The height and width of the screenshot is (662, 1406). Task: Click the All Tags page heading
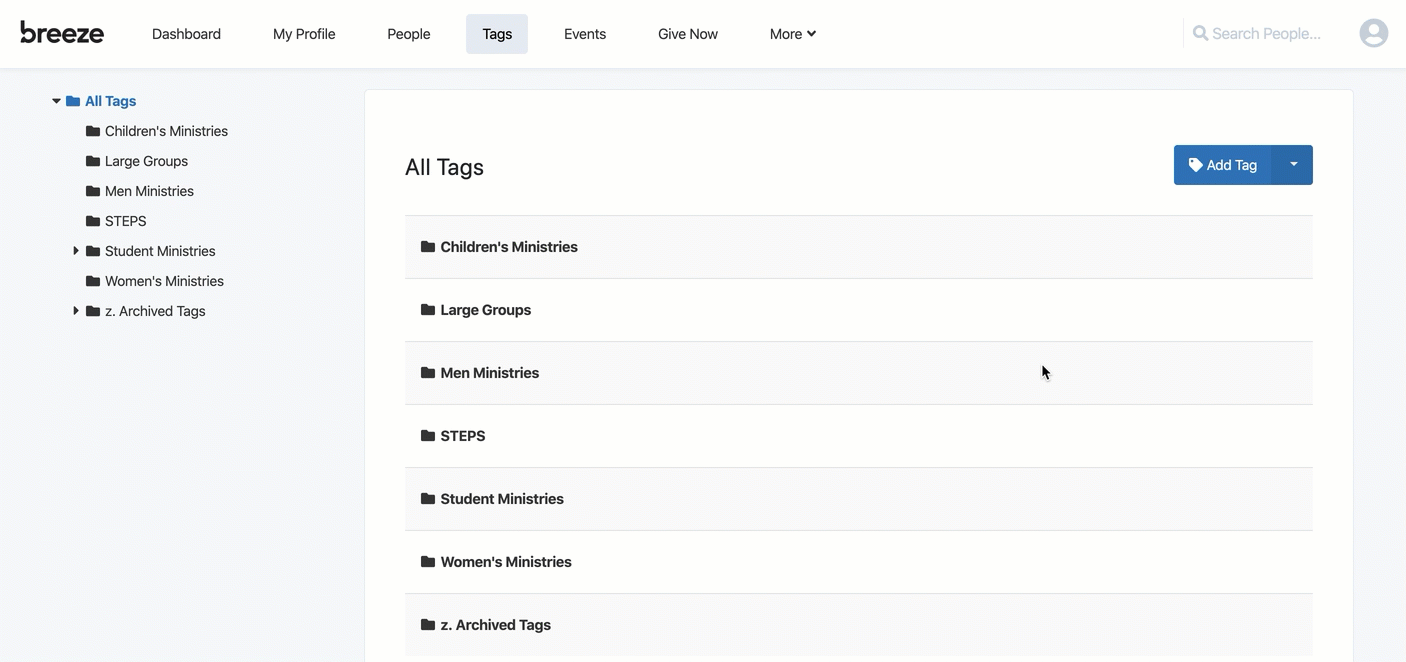[x=444, y=167]
